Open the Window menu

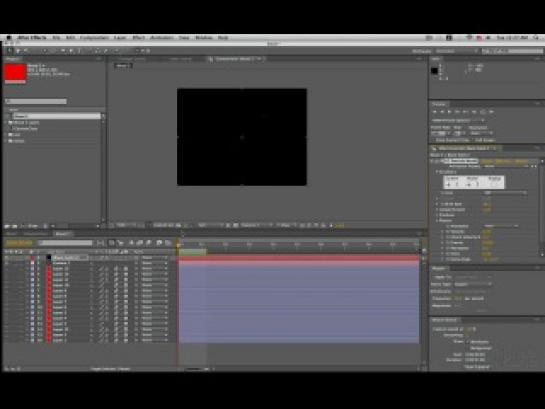pos(204,38)
